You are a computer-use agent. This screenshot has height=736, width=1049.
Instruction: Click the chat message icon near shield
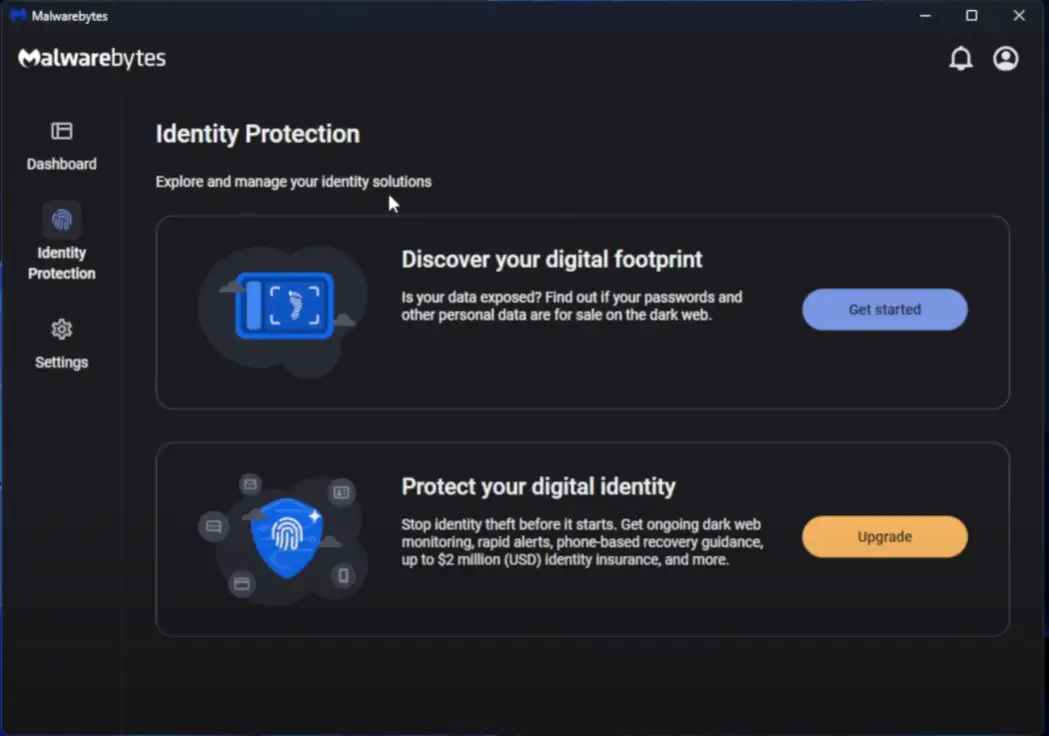pyautogui.click(x=213, y=526)
